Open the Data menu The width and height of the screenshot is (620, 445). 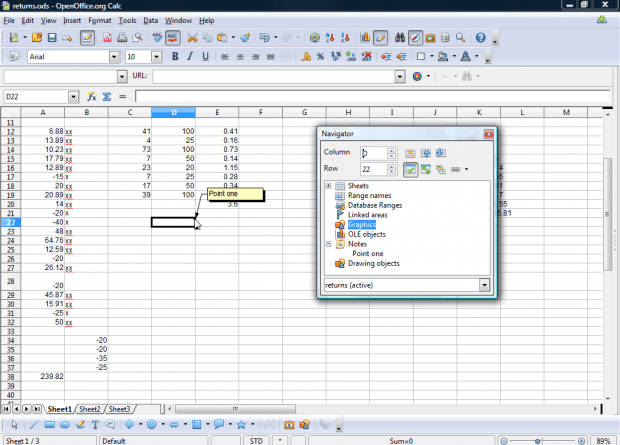(150, 21)
